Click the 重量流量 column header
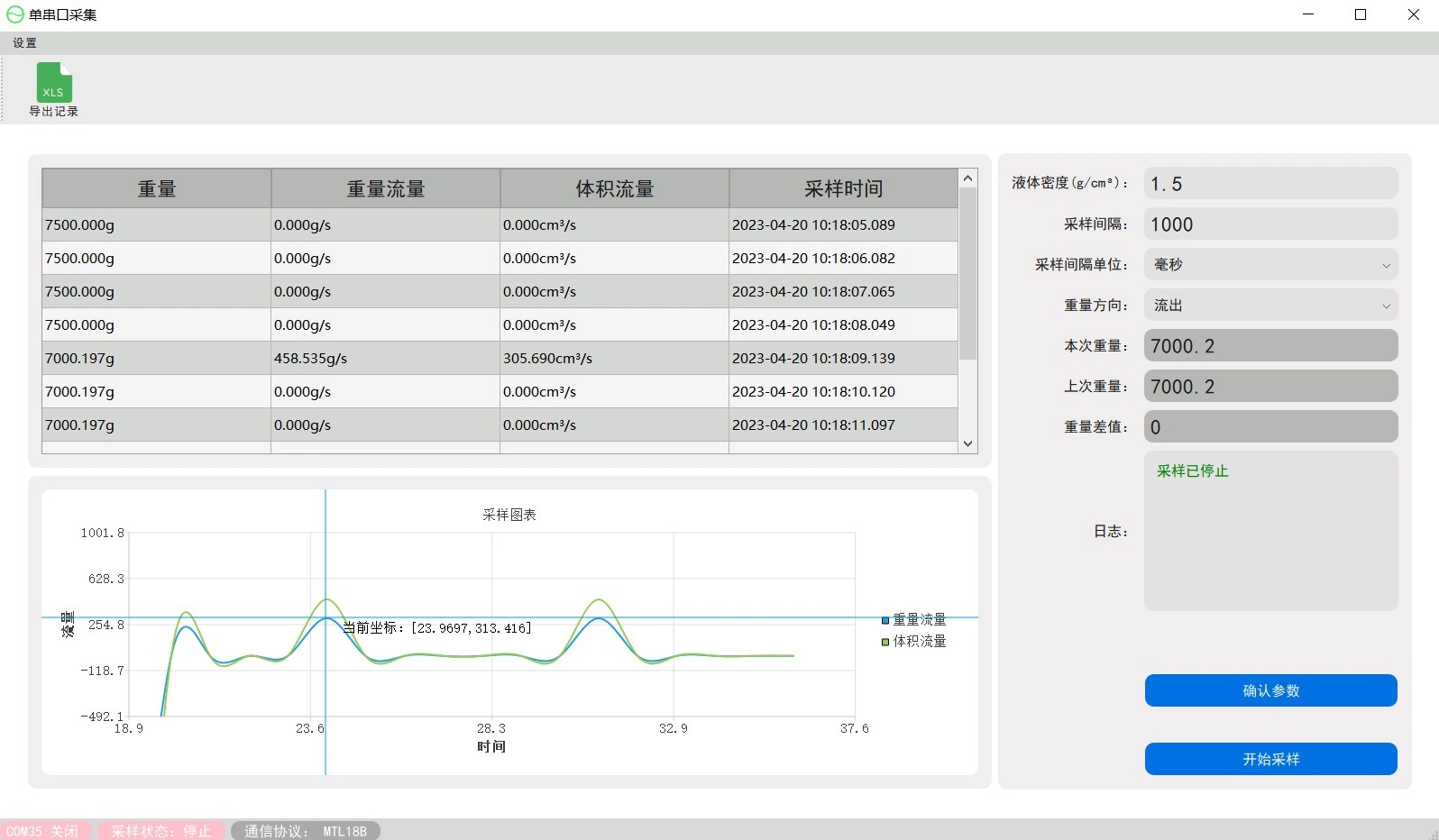Screen dimensions: 1439x840 tap(386, 188)
